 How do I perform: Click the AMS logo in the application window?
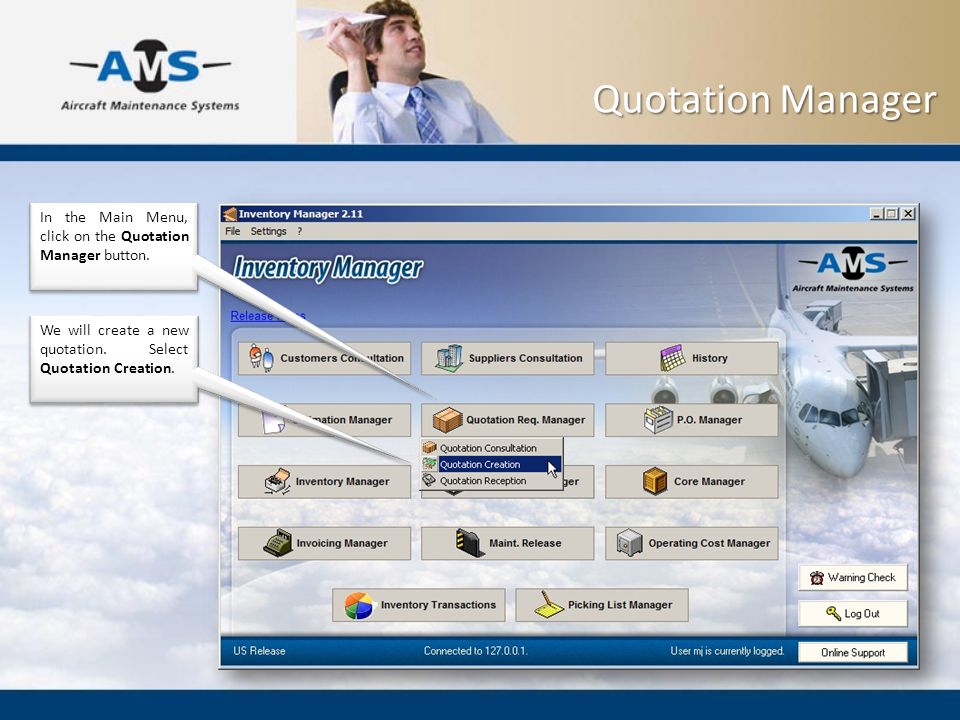(852, 269)
